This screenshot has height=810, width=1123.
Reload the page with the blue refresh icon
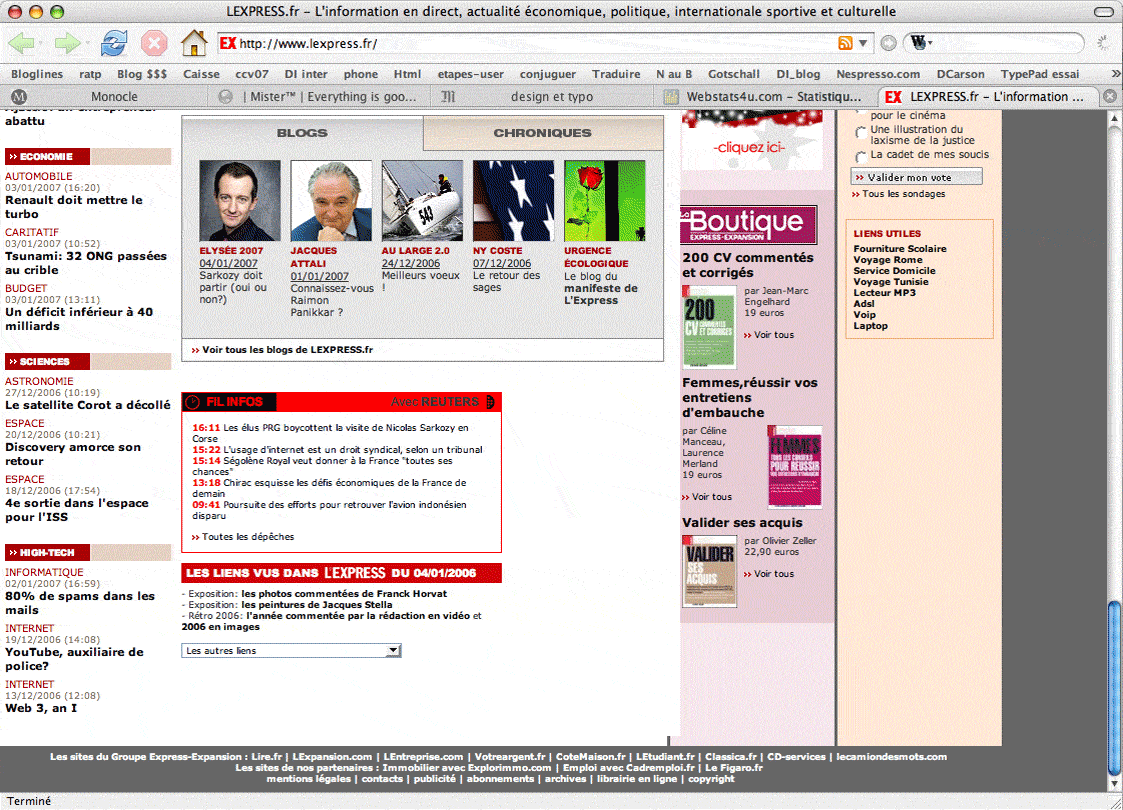click(x=114, y=44)
